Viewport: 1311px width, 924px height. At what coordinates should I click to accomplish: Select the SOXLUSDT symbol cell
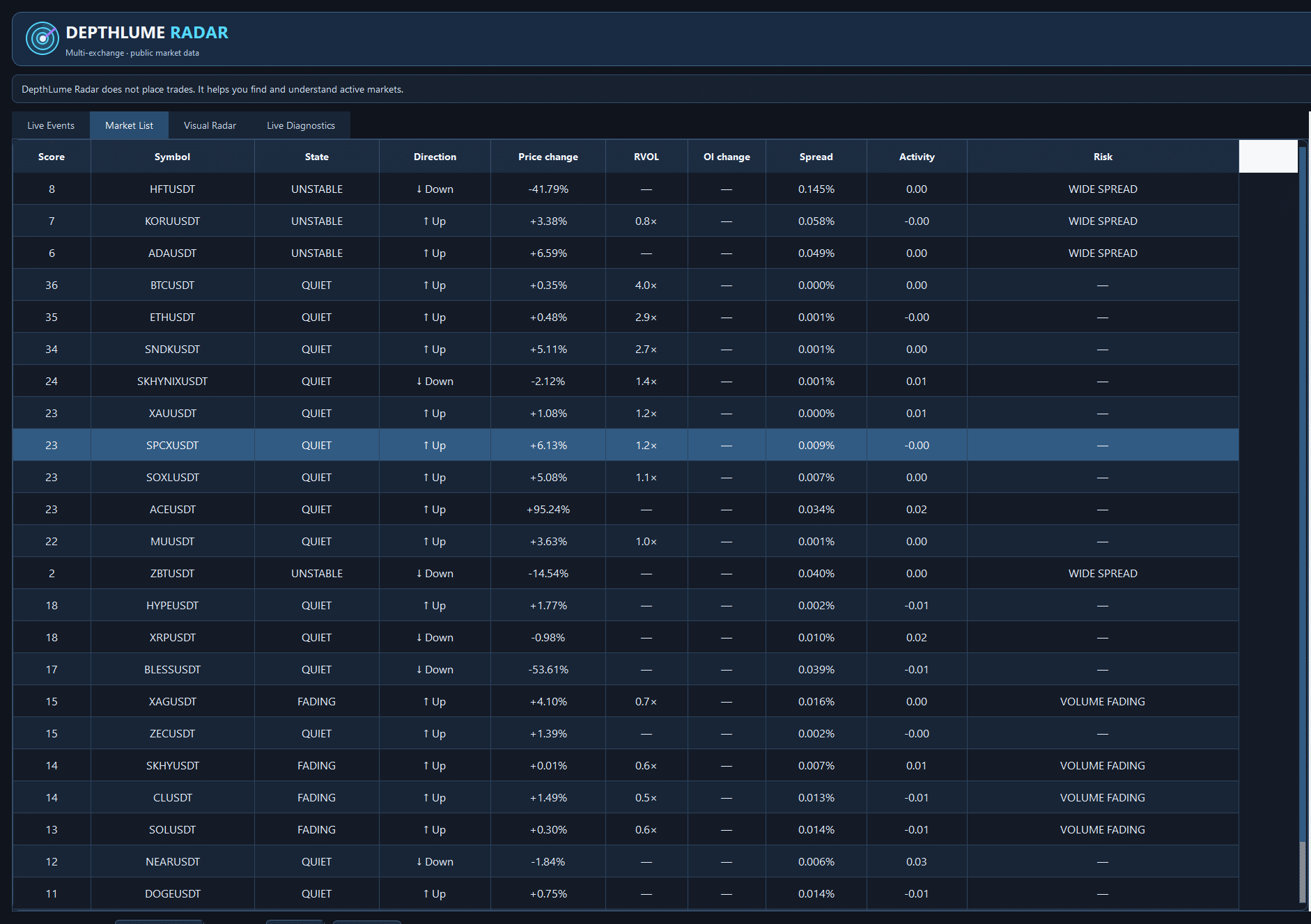coord(172,477)
